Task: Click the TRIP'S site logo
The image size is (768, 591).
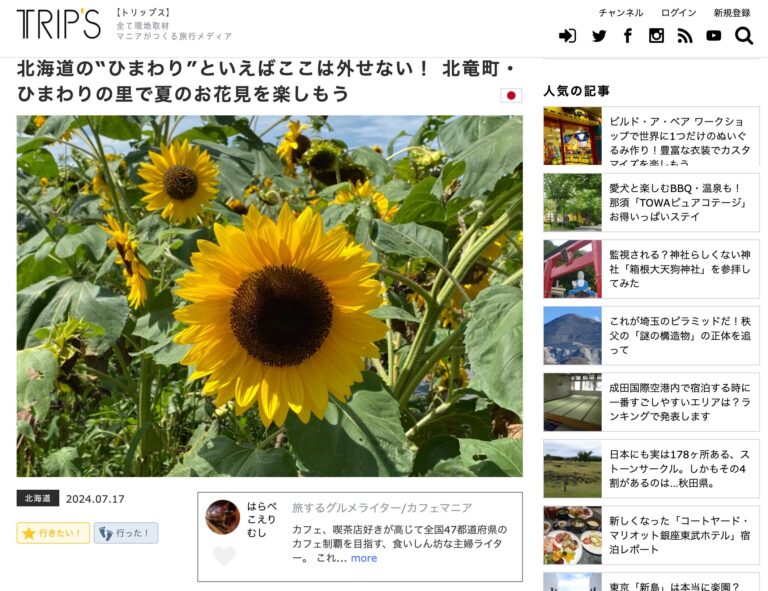Action: 59,24
